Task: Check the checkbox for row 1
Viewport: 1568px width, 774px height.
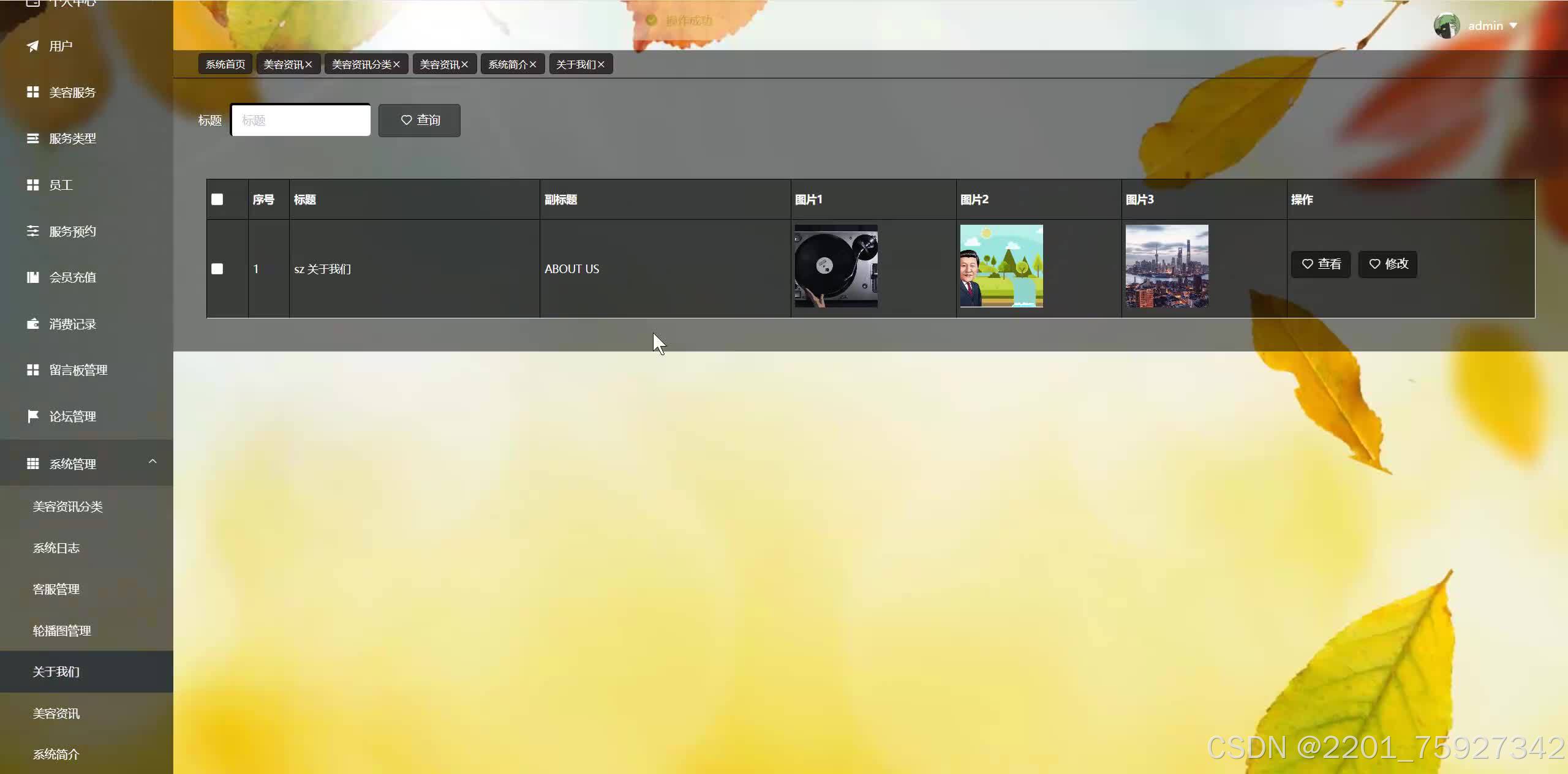Action: [217, 269]
